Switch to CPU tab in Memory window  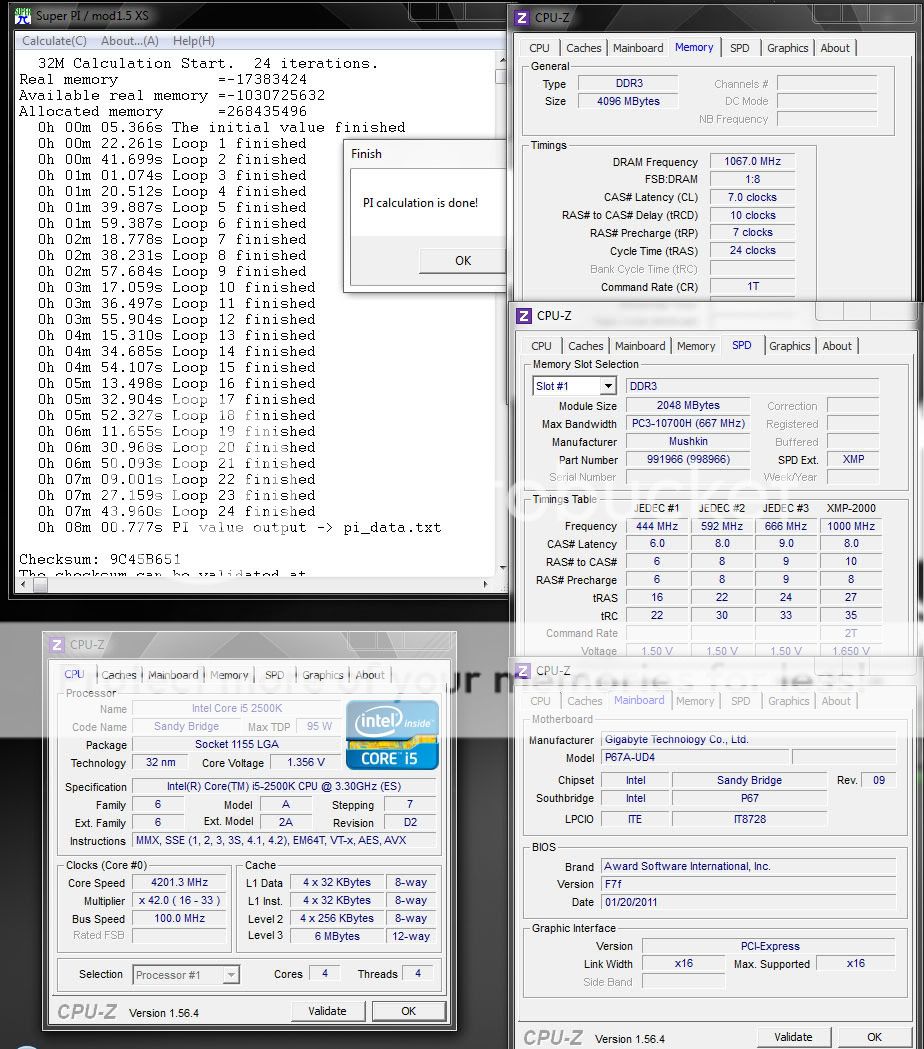(x=539, y=48)
